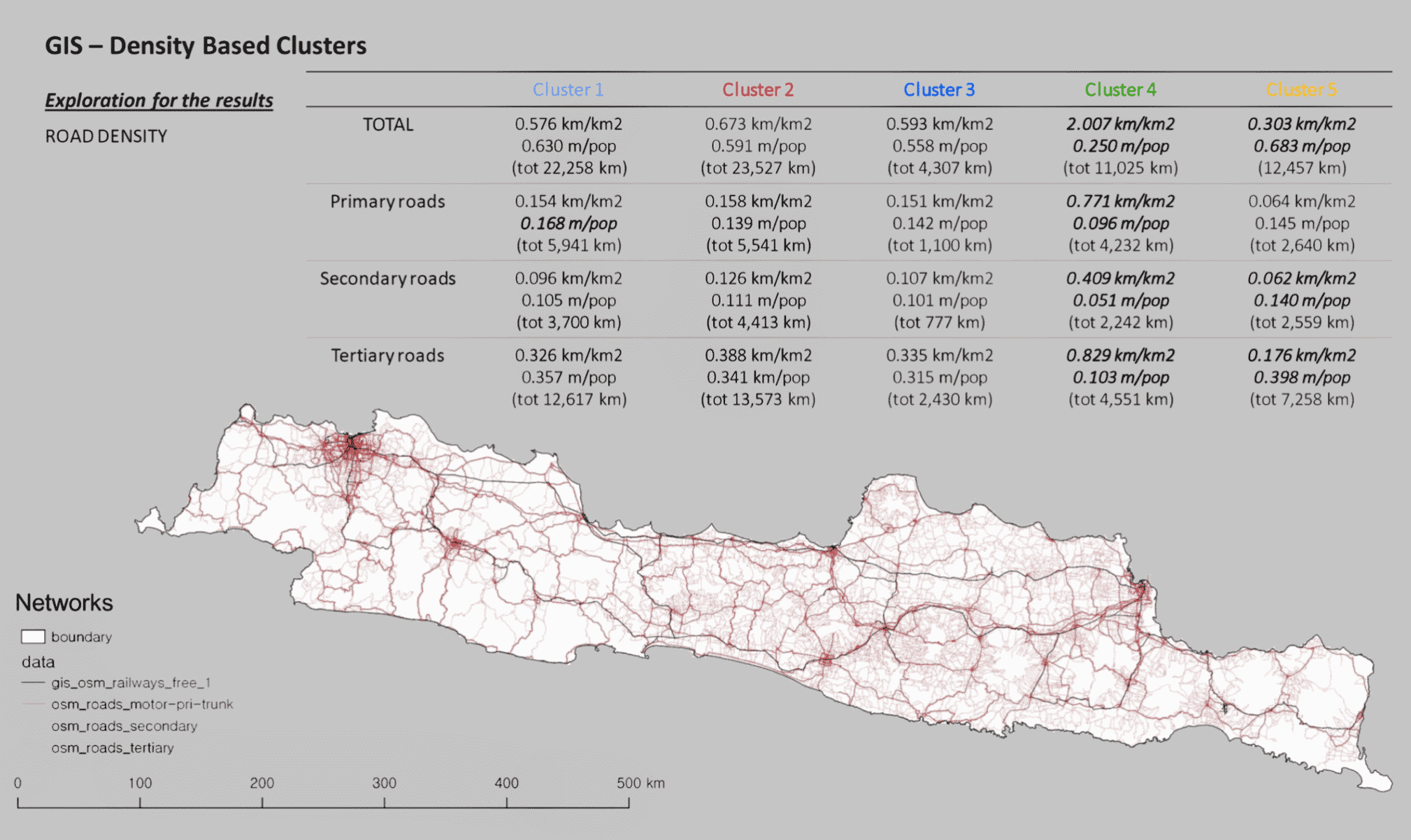Click the '(tot 22,258 km)' cell text
Viewport: 1411px width, 840px height.
tap(569, 168)
